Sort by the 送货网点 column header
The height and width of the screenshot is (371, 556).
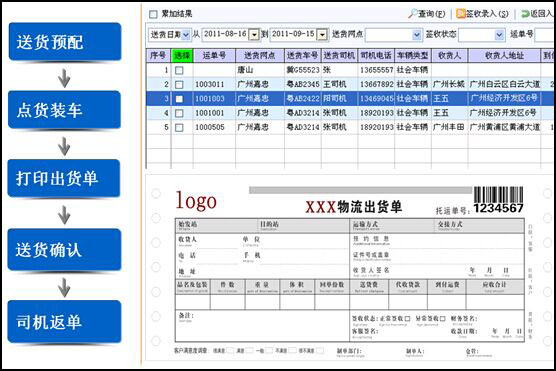pyautogui.click(x=260, y=55)
